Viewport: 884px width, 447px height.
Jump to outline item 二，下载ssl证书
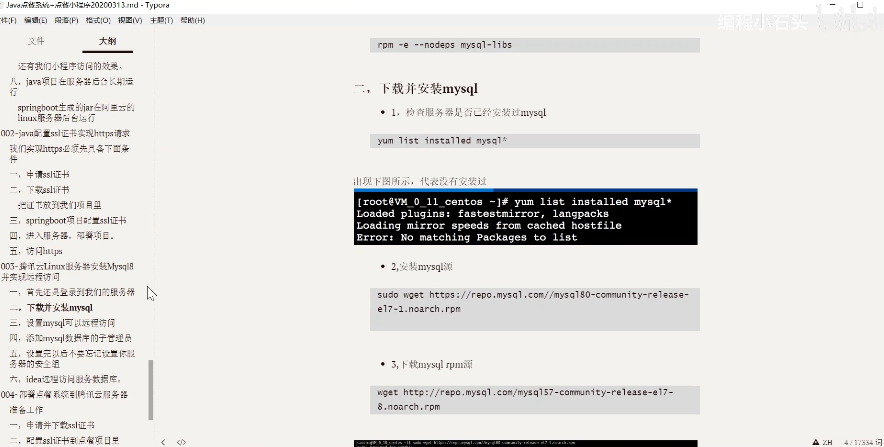point(39,190)
